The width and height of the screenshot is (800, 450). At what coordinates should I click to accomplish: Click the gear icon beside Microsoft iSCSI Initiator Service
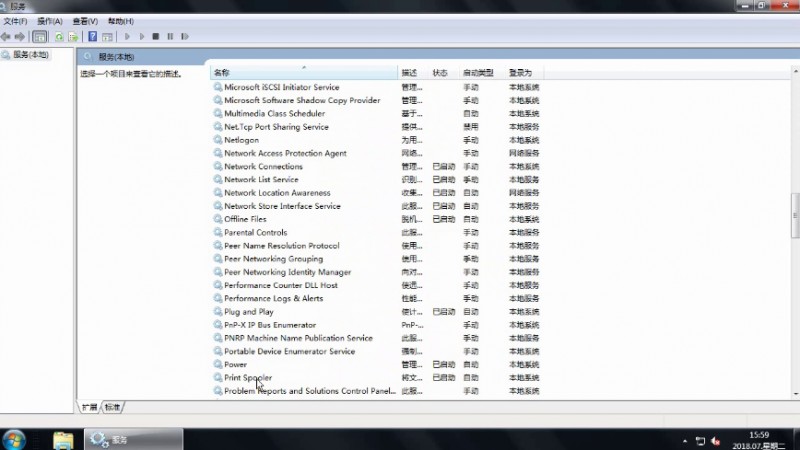pos(218,87)
